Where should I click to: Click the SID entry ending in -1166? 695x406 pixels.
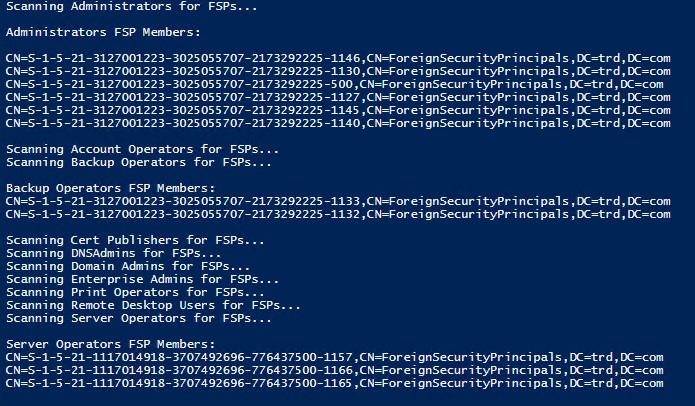coord(334,370)
